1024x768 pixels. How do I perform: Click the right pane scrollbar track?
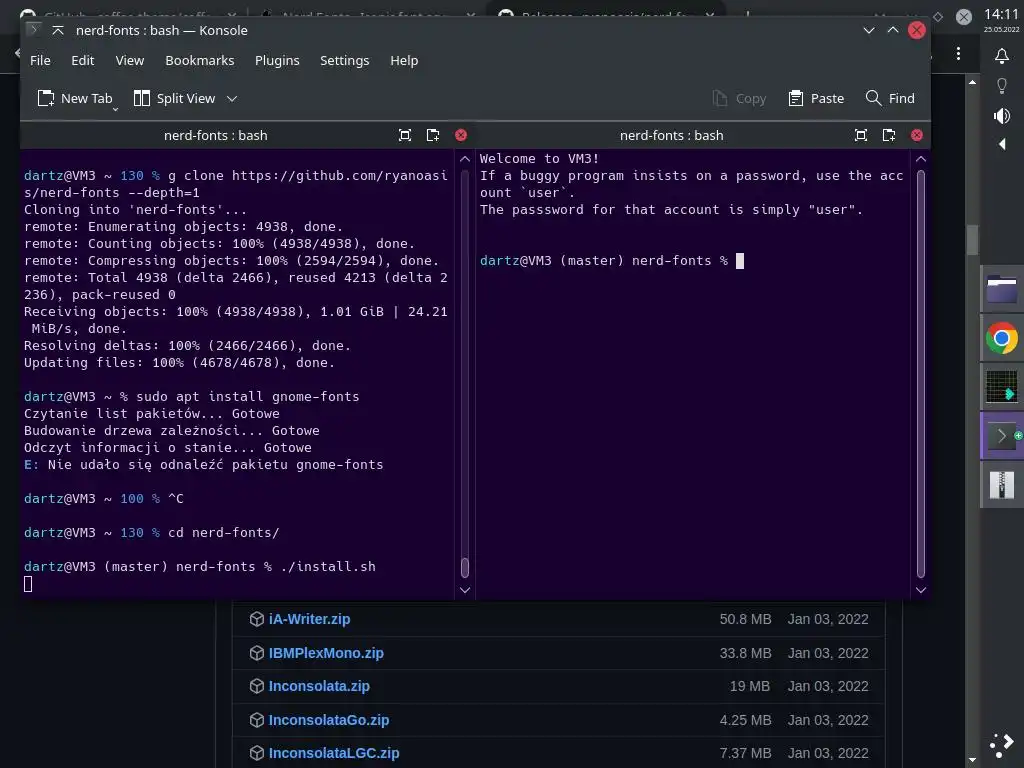(x=921, y=374)
